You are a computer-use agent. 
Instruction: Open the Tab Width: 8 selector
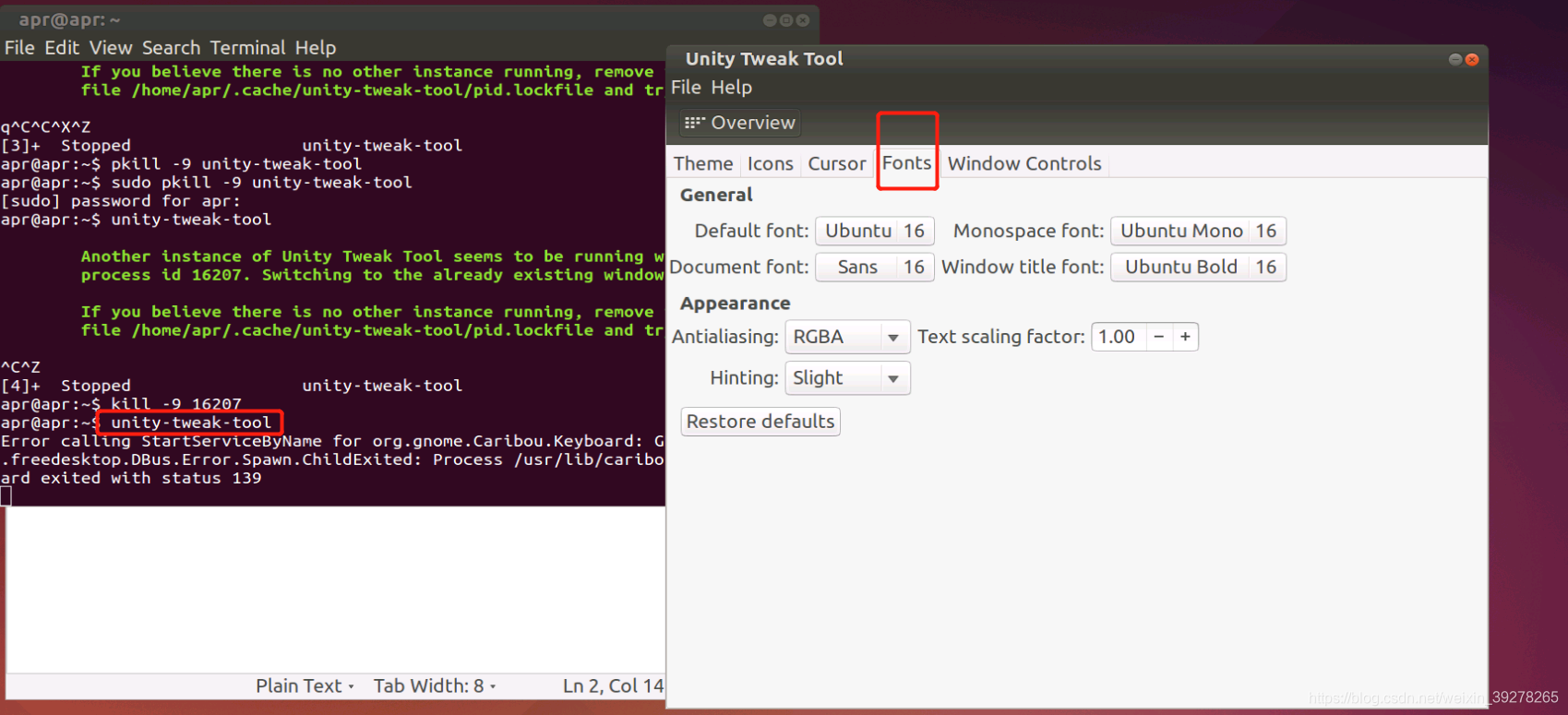(434, 686)
